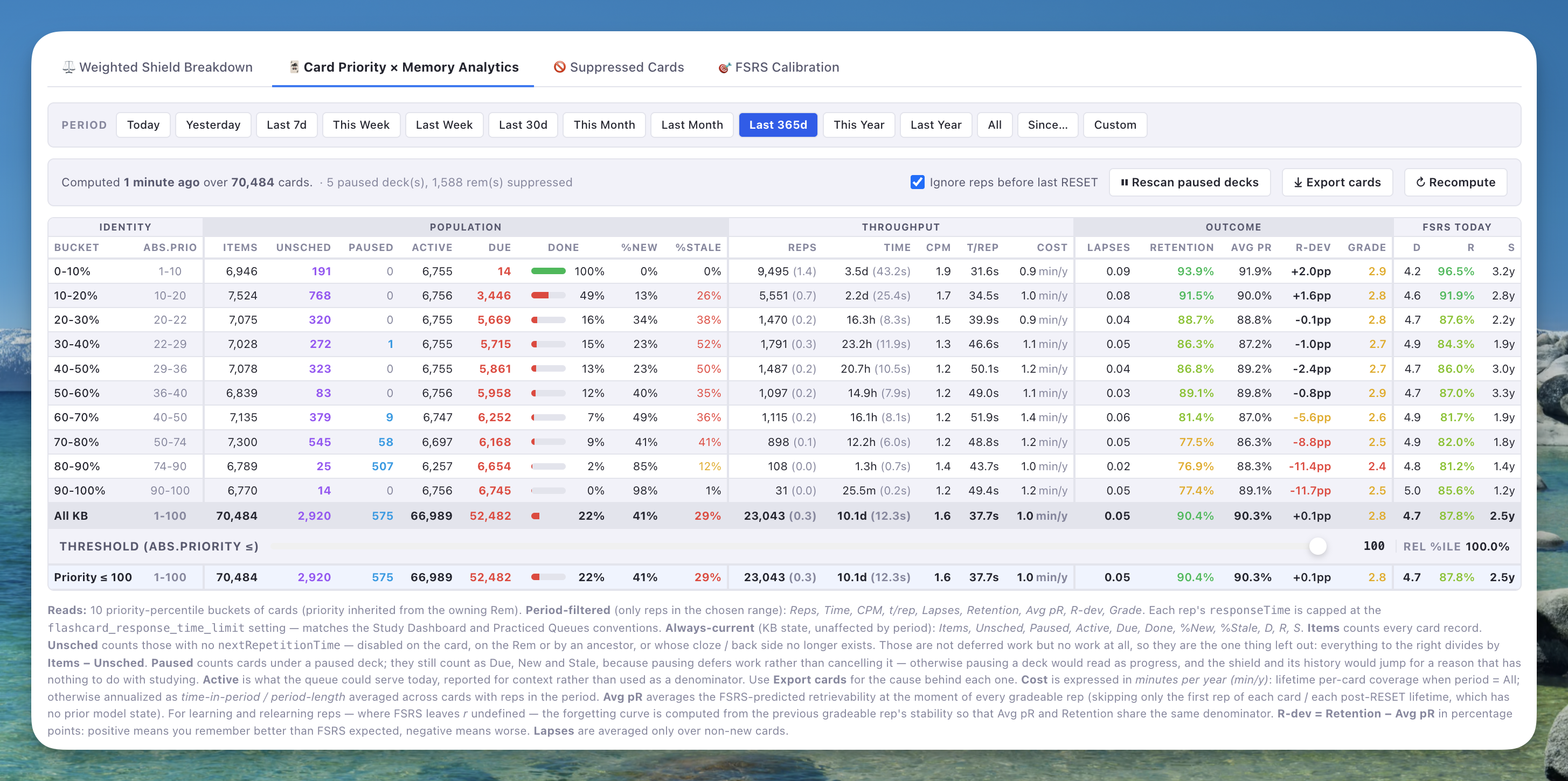This screenshot has width=1568, height=781.
Task: Click the threshold value 100 field
Action: [1373, 546]
